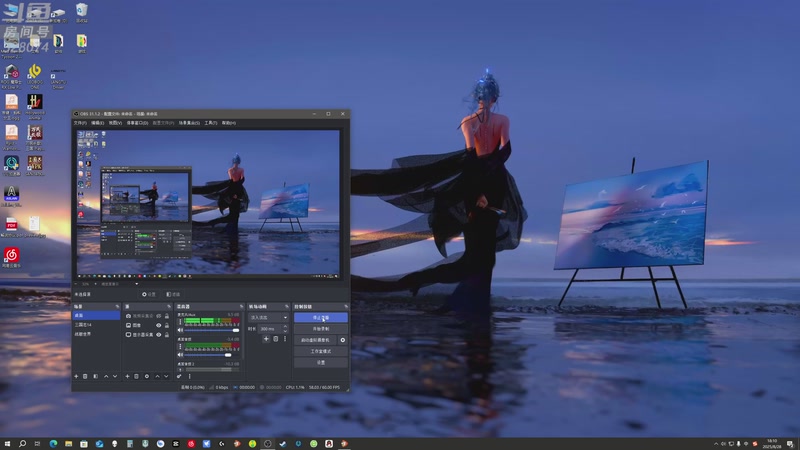Open the source toolbar filters button
800x450 pixels.
(x=173, y=294)
